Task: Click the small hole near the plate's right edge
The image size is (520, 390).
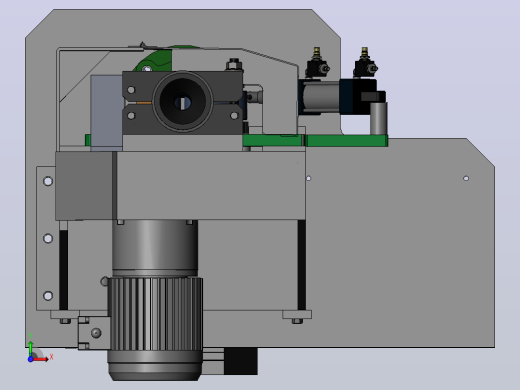Action: click(x=466, y=179)
